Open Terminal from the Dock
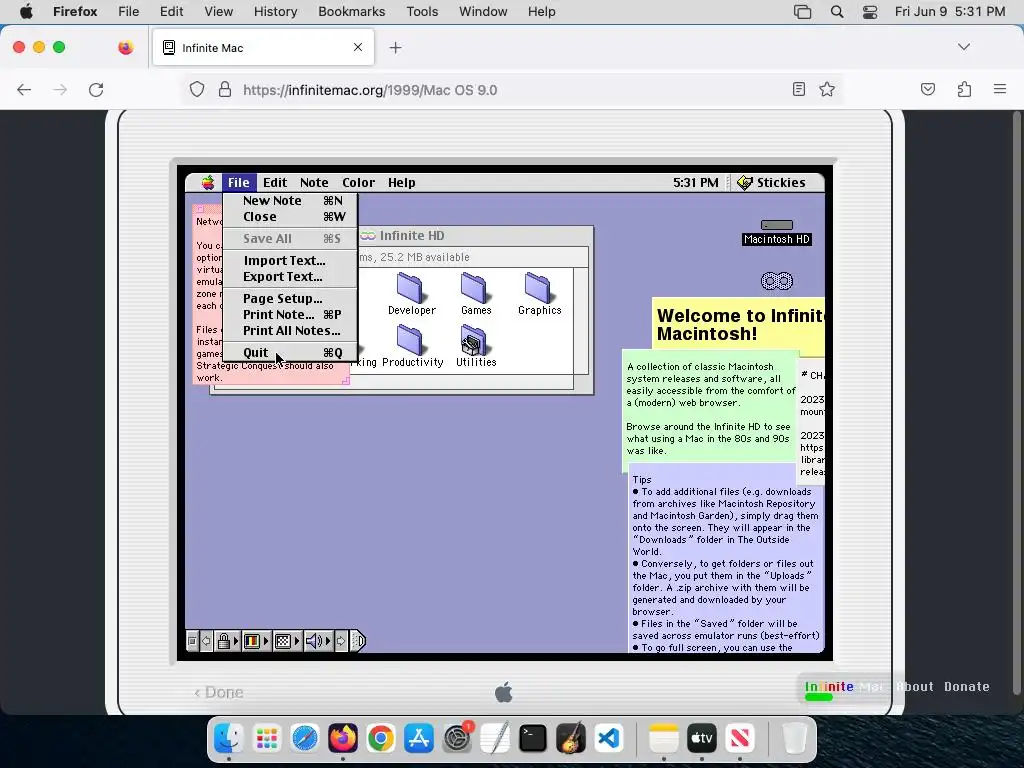The image size is (1024, 768). (x=533, y=739)
